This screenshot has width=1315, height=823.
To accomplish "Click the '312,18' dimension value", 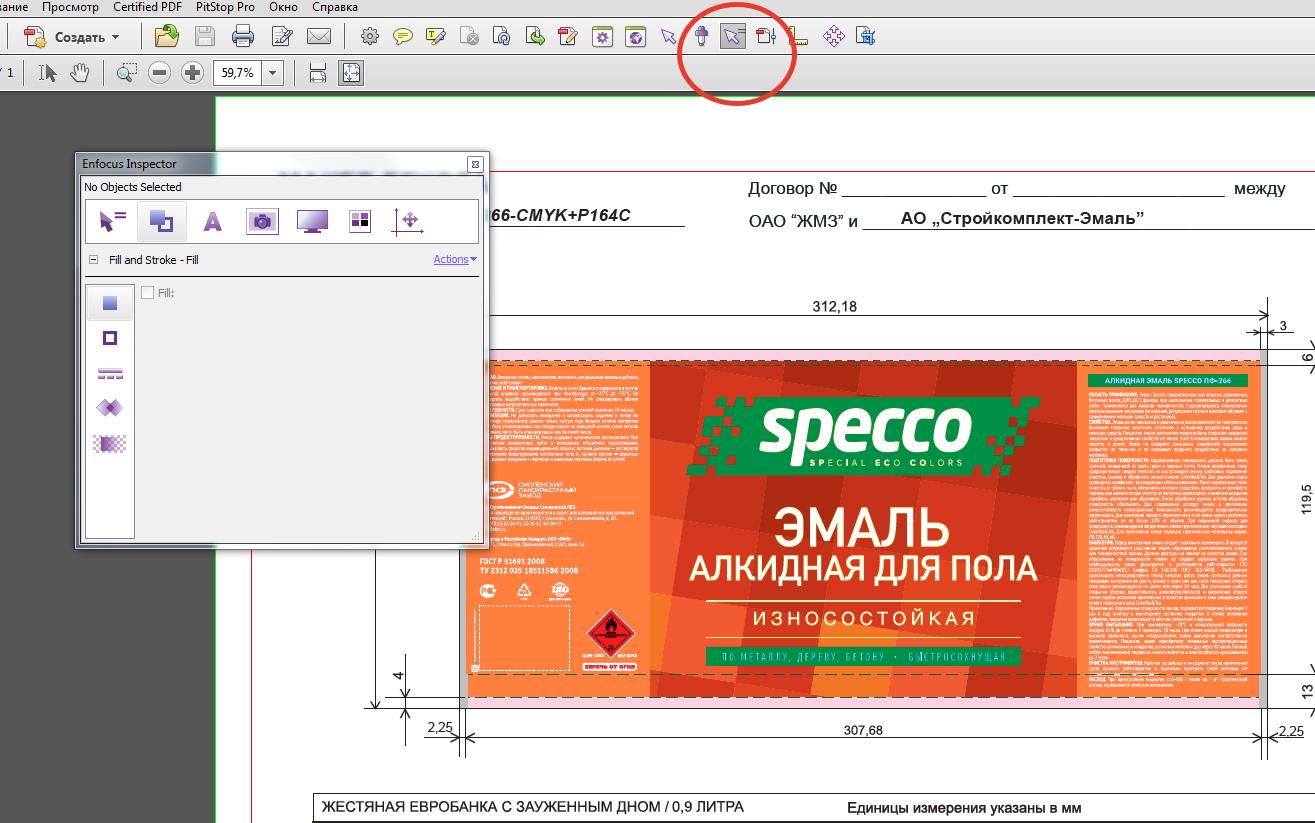I will (x=835, y=307).
